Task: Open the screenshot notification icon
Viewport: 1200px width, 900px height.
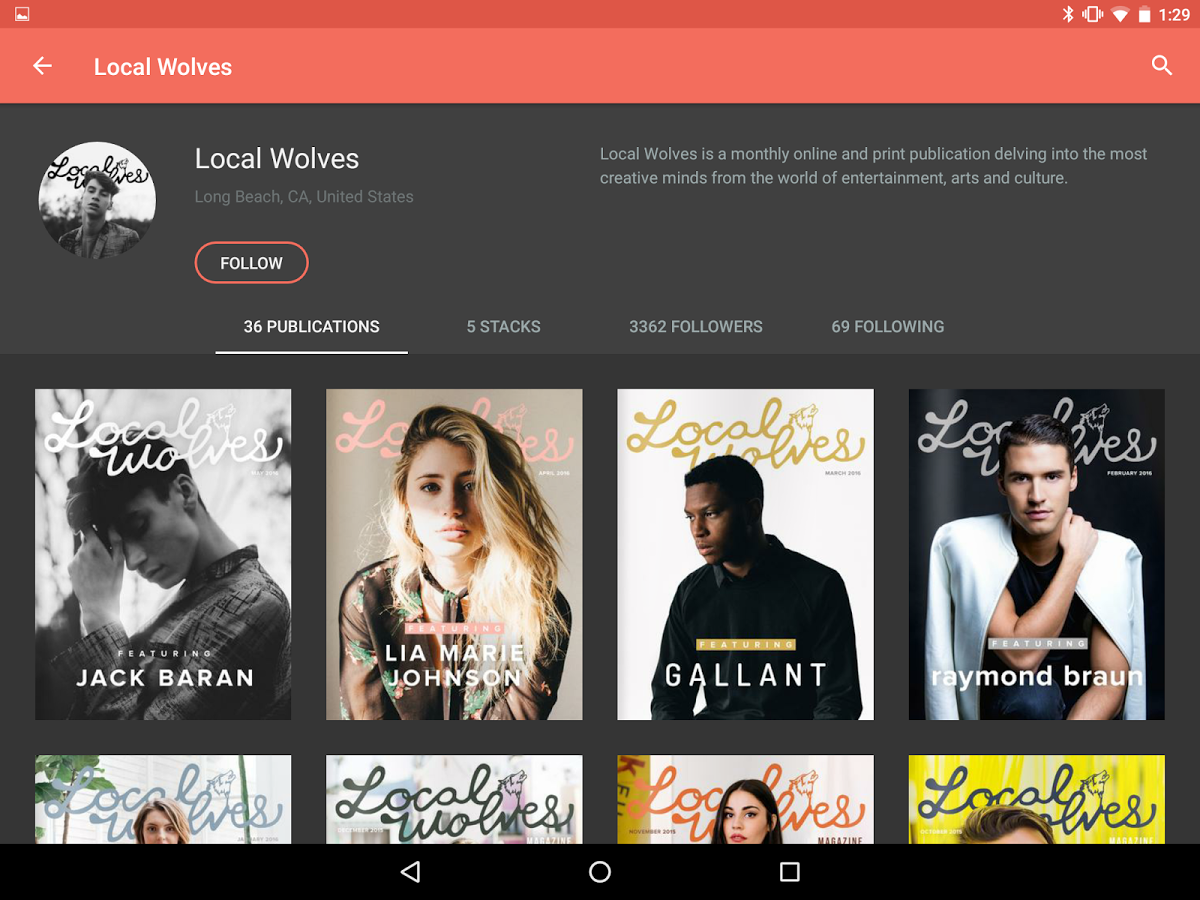Action: (21, 13)
